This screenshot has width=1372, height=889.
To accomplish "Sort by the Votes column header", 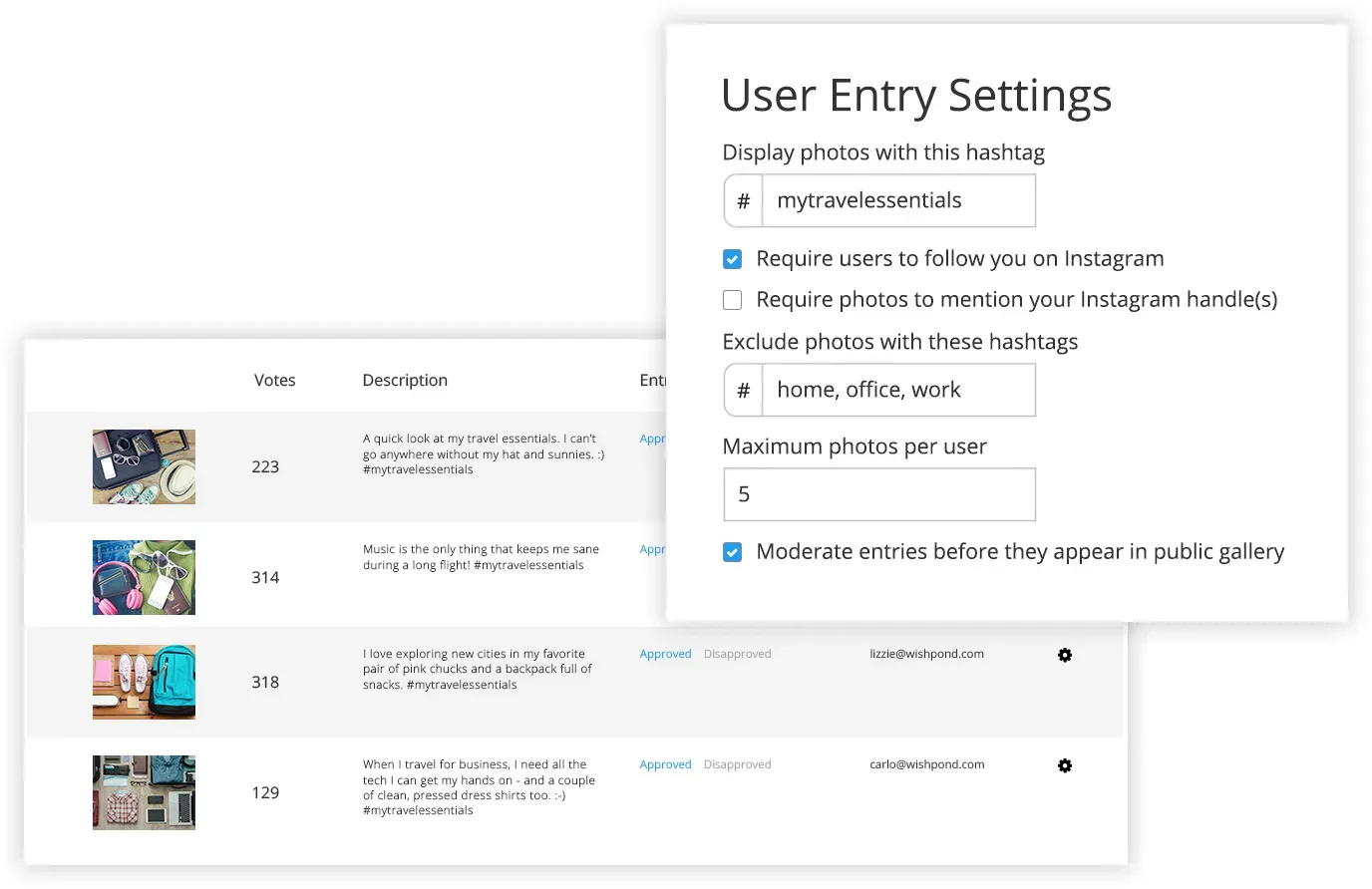I will click(x=274, y=381).
